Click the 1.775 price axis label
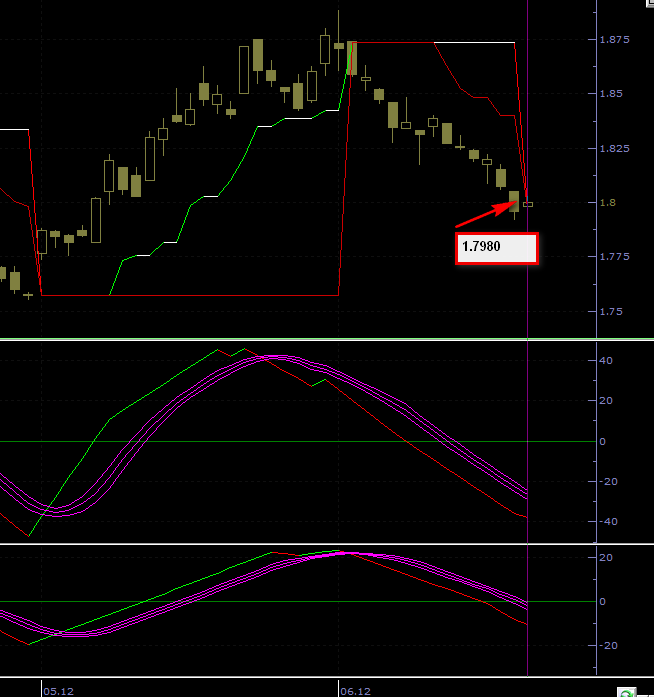The height and width of the screenshot is (697, 654). (x=614, y=257)
